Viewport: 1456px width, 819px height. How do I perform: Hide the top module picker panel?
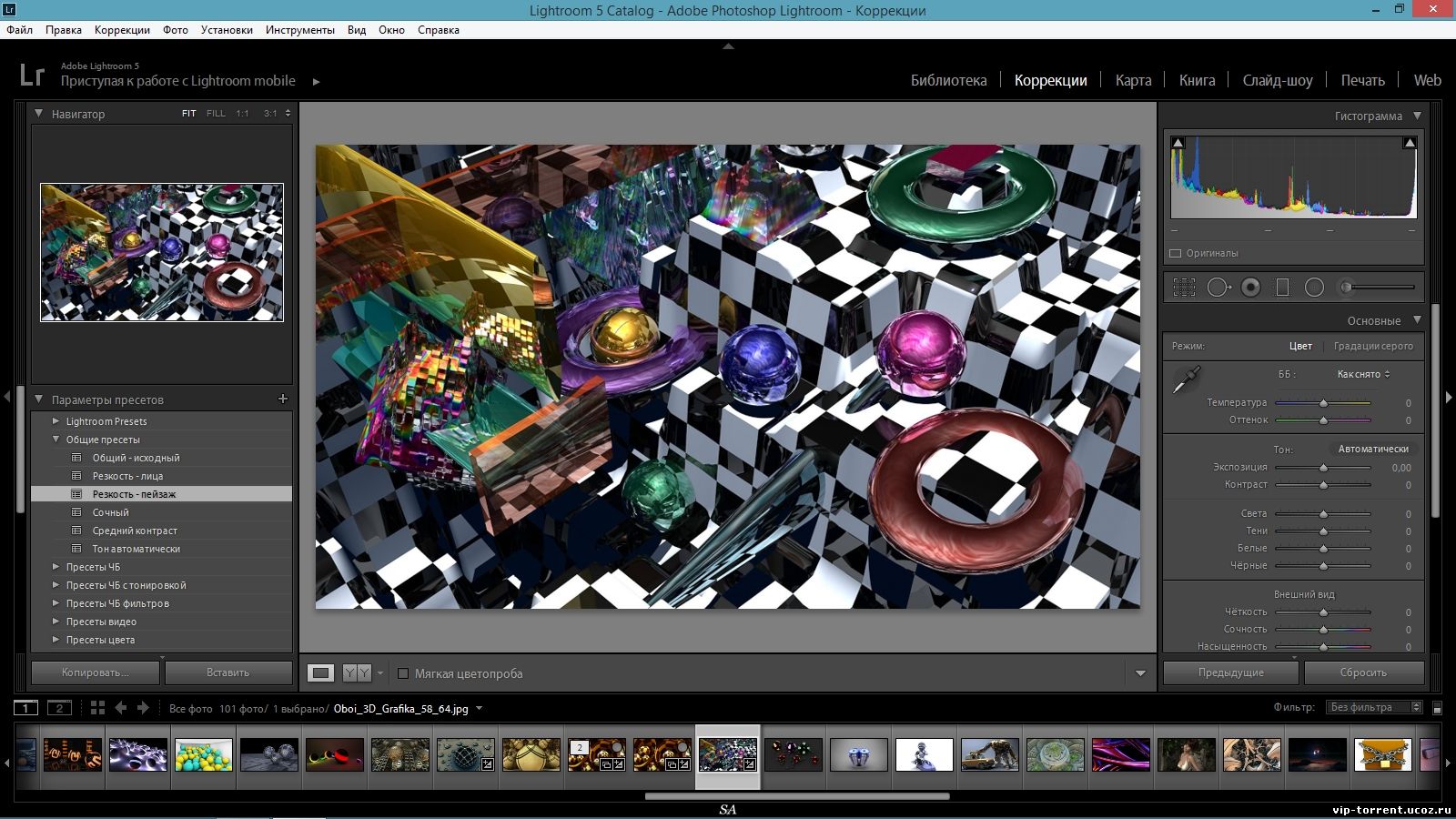point(728,45)
